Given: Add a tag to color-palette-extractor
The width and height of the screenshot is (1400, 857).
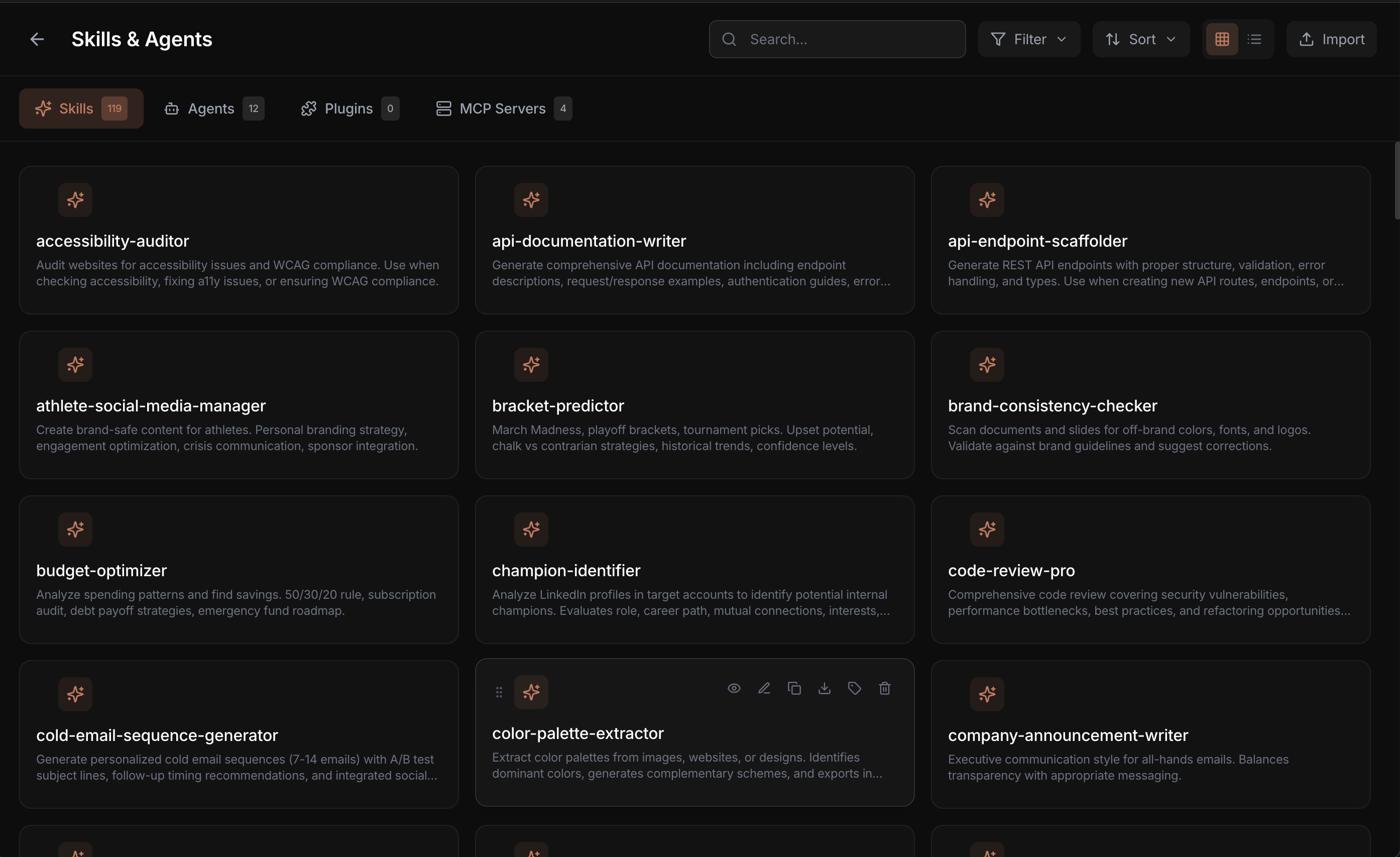Looking at the screenshot, I should click(854, 688).
